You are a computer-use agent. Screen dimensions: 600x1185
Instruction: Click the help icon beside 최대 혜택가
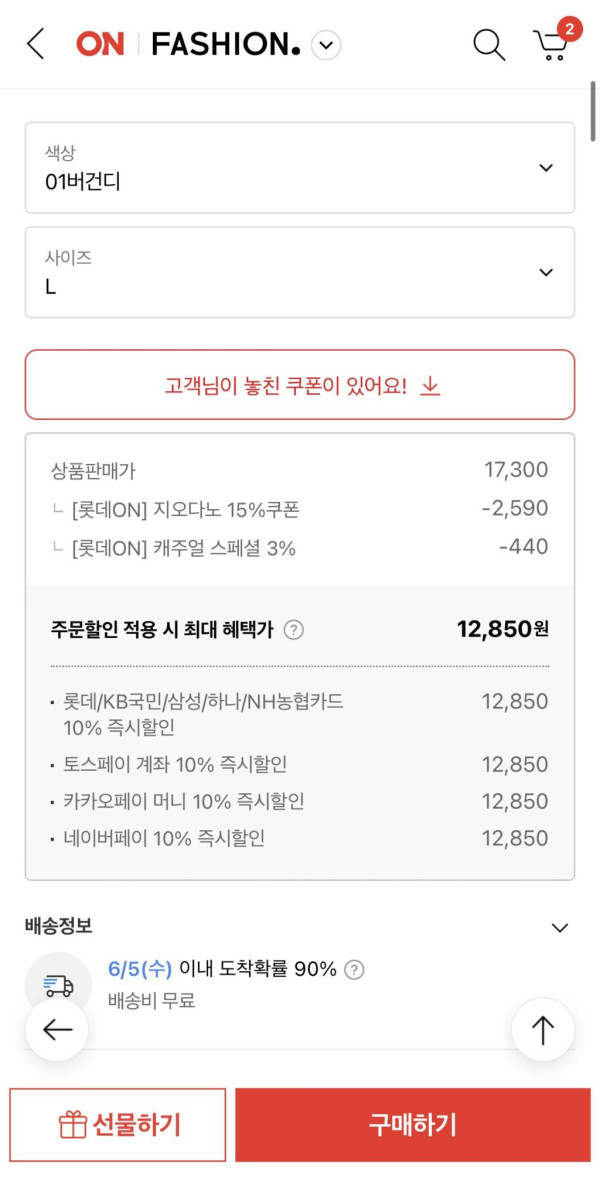click(293, 630)
